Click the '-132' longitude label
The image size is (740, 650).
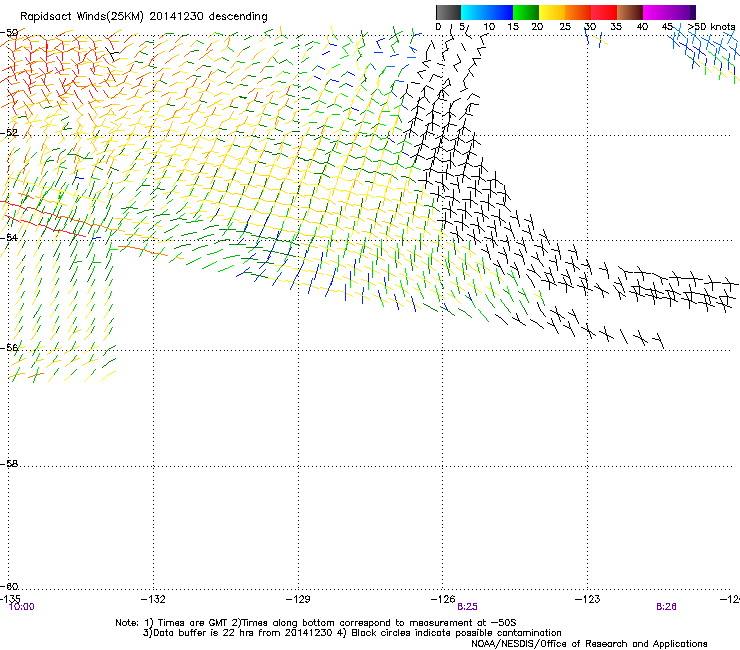[153, 599]
